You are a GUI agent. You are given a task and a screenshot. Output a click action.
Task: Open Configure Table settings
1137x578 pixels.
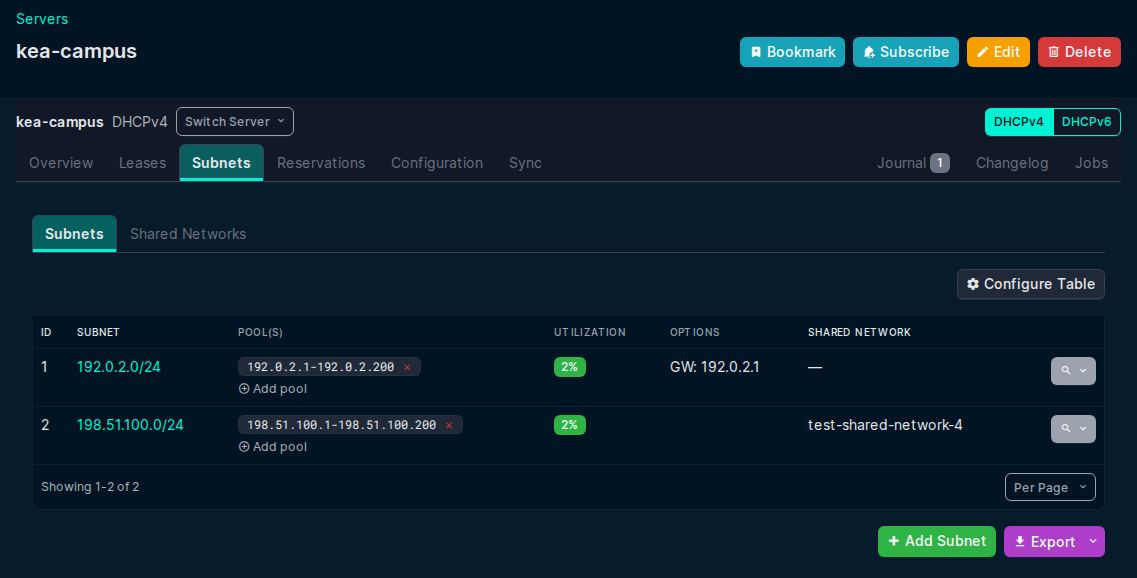[1031, 284]
